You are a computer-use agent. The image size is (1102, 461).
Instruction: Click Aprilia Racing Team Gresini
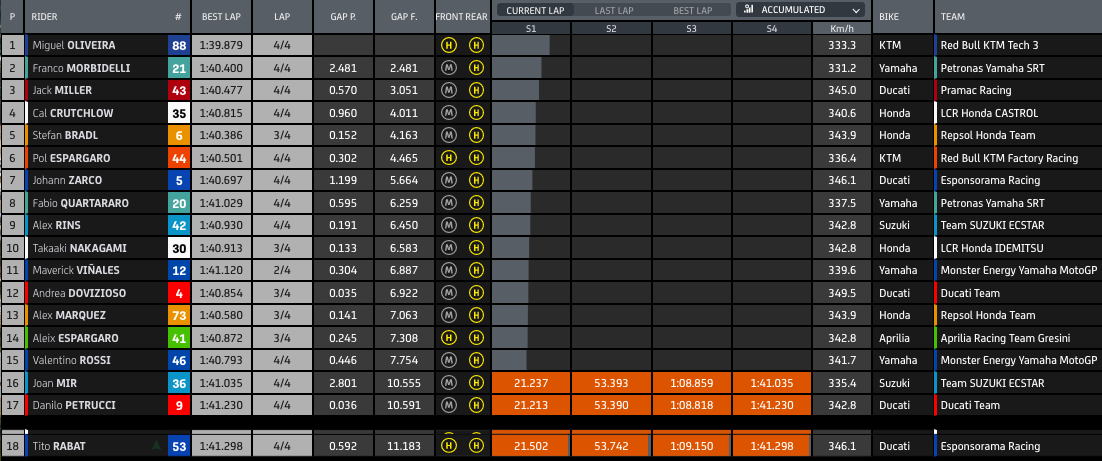coord(1007,338)
